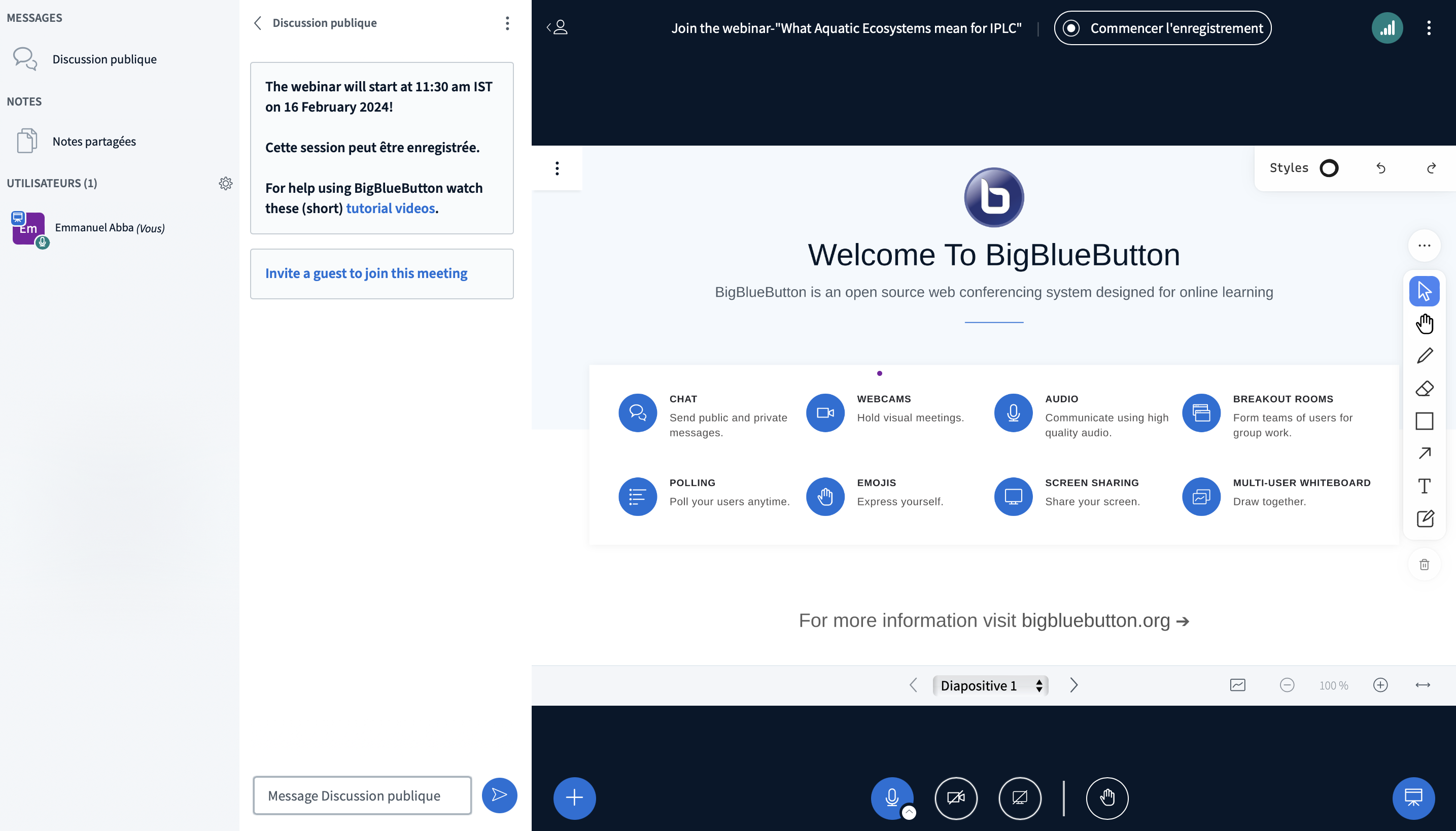Screen dimensions: 1456x831
Task: Toggle presentation visibility button
Action: pyautogui.click(x=1413, y=798)
